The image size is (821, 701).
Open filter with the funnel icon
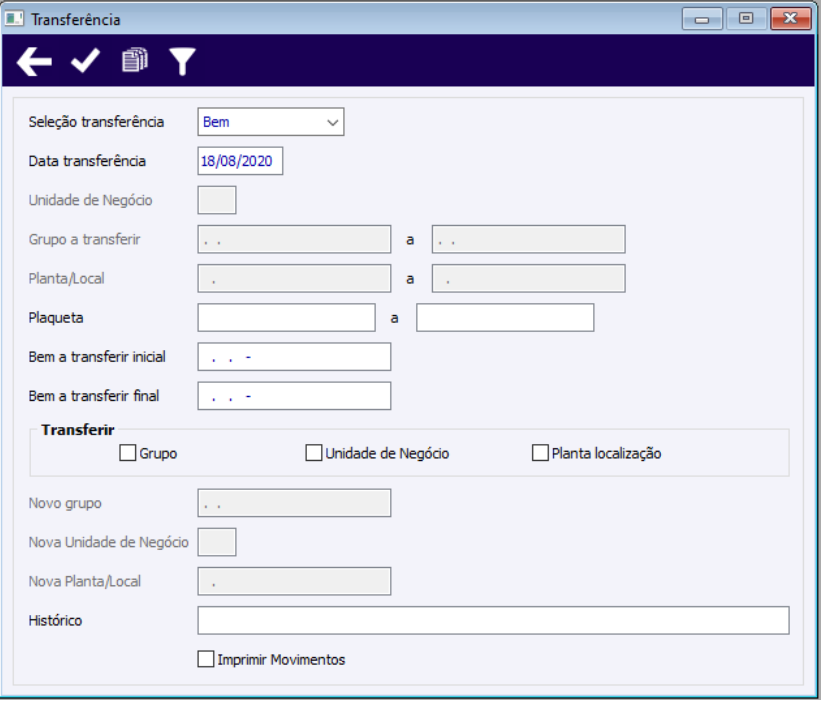(182, 61)
